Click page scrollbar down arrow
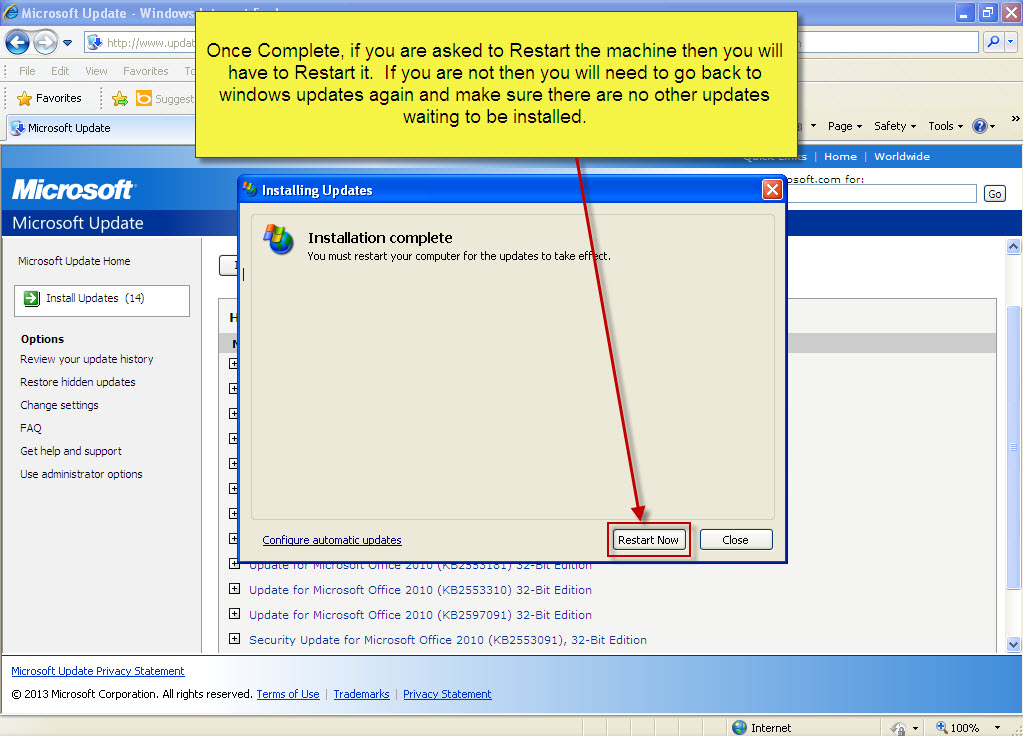This screenshot has height=736, width=1023. pyautogui.click(x=1013, y=644)
